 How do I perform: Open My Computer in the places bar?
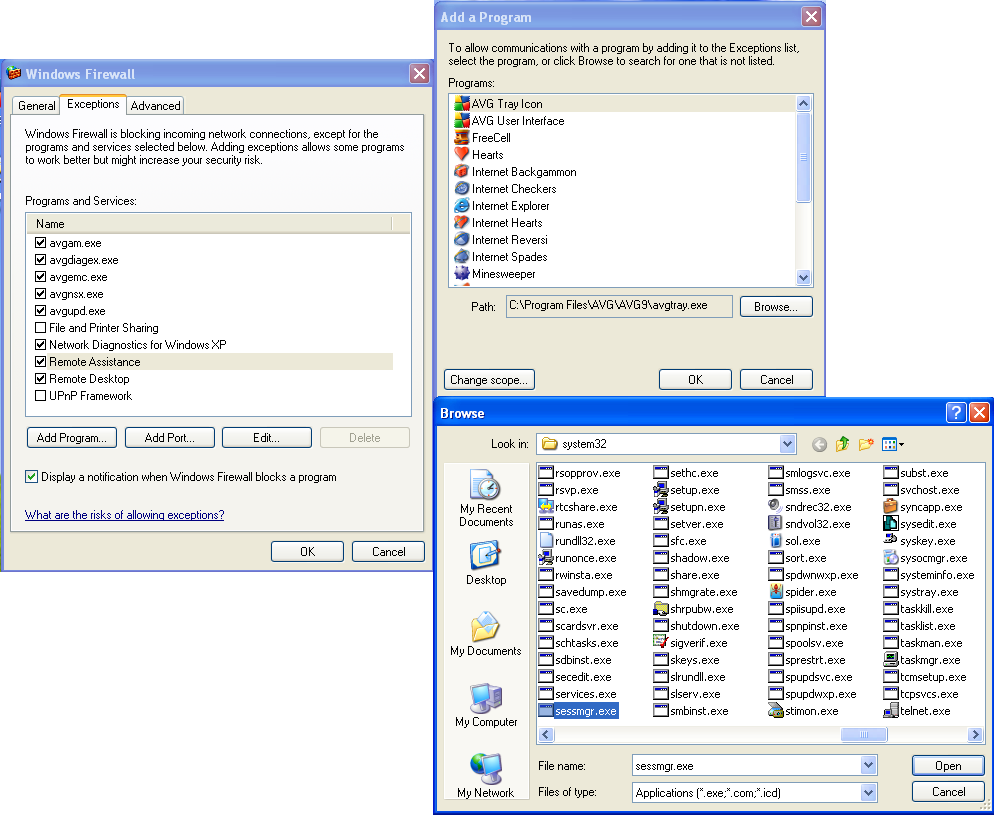coord(486,705)
